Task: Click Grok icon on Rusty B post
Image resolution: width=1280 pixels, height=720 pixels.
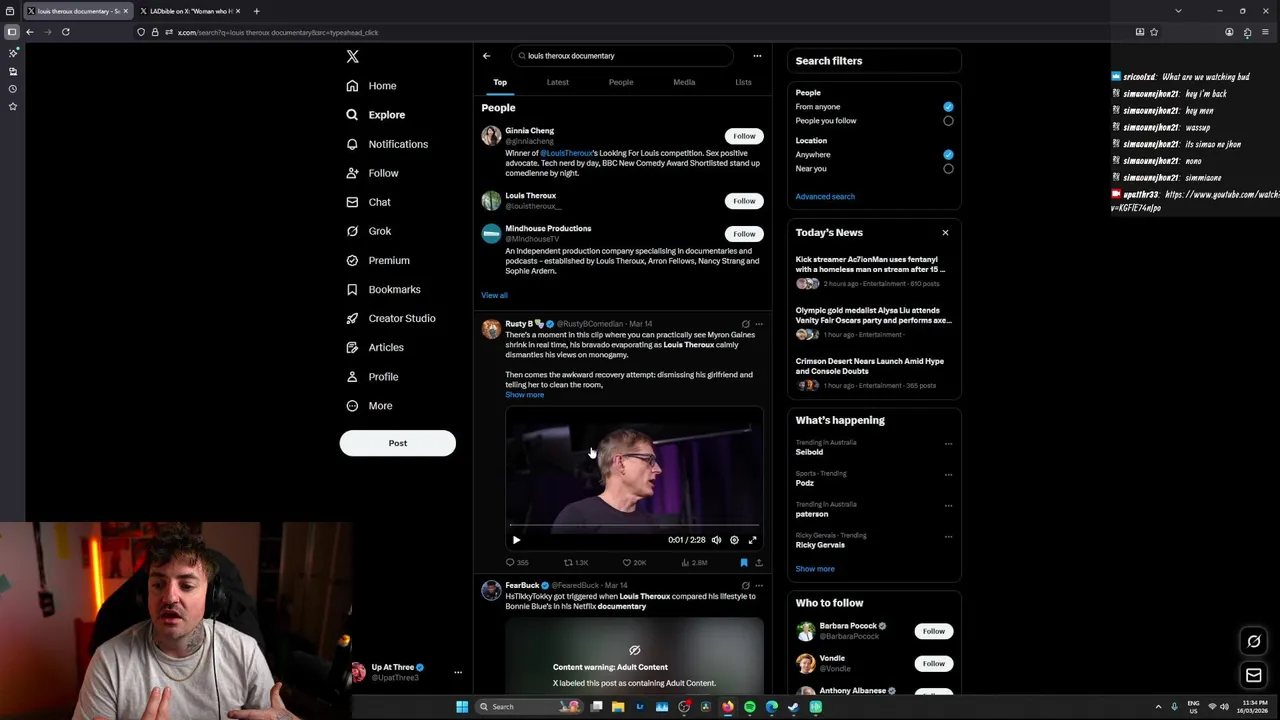Action: [x=745, y=324]
